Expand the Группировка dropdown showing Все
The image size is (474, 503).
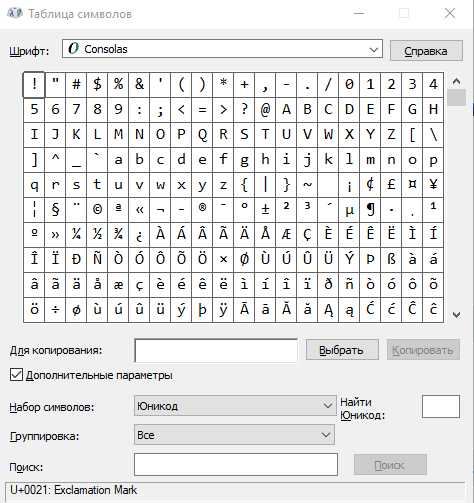[234, 435]
